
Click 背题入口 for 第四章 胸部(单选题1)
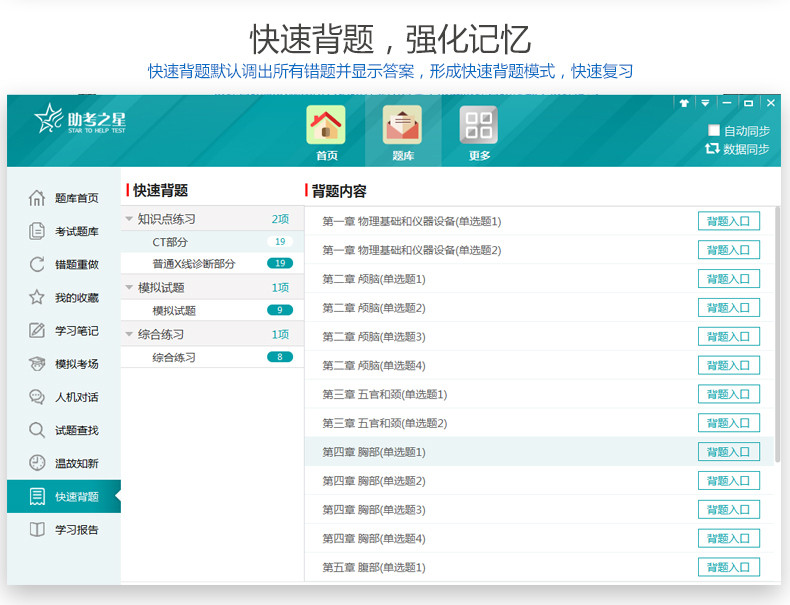tap(729, 452)
